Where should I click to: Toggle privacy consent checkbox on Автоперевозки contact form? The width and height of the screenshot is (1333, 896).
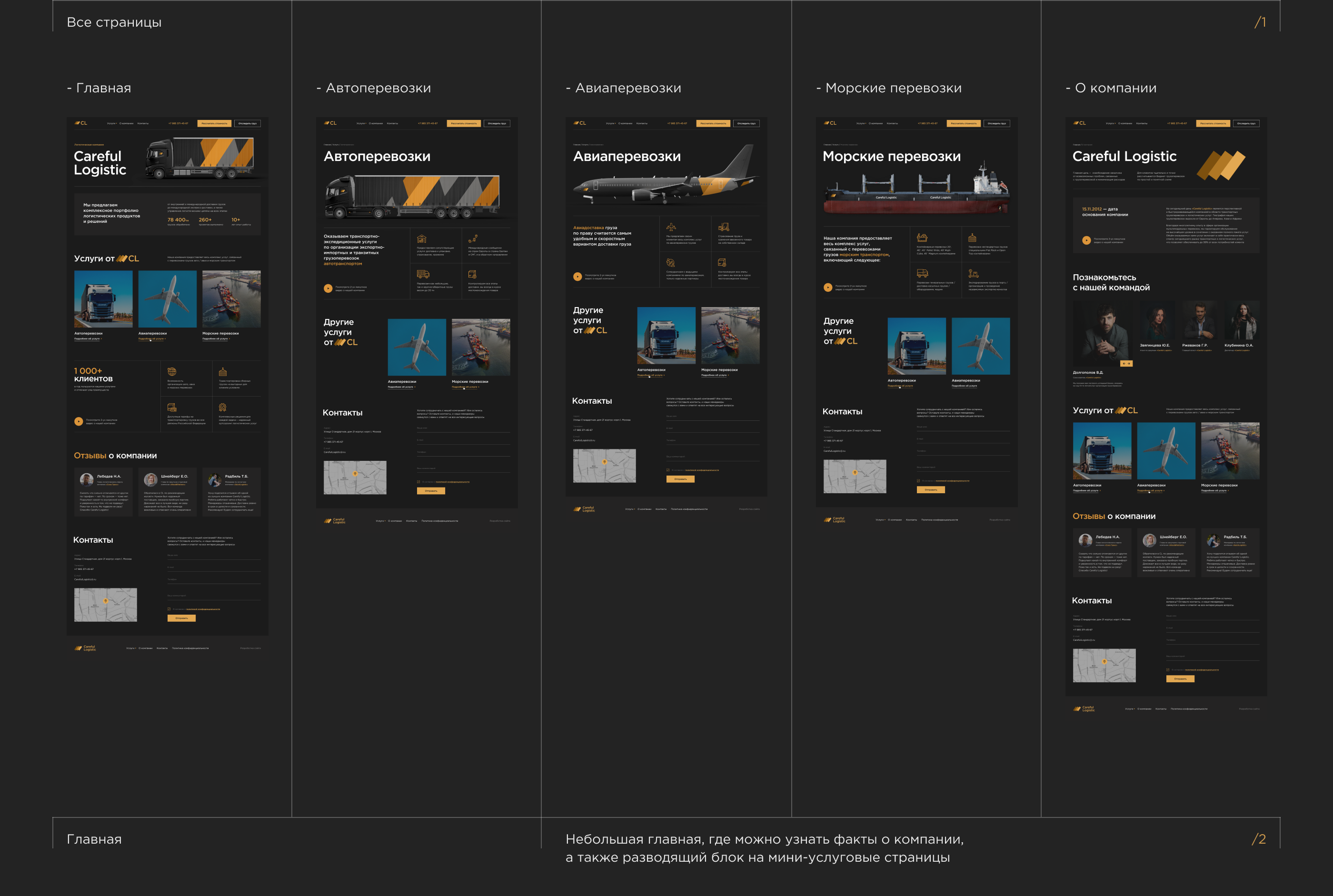[x=419, y=482]
